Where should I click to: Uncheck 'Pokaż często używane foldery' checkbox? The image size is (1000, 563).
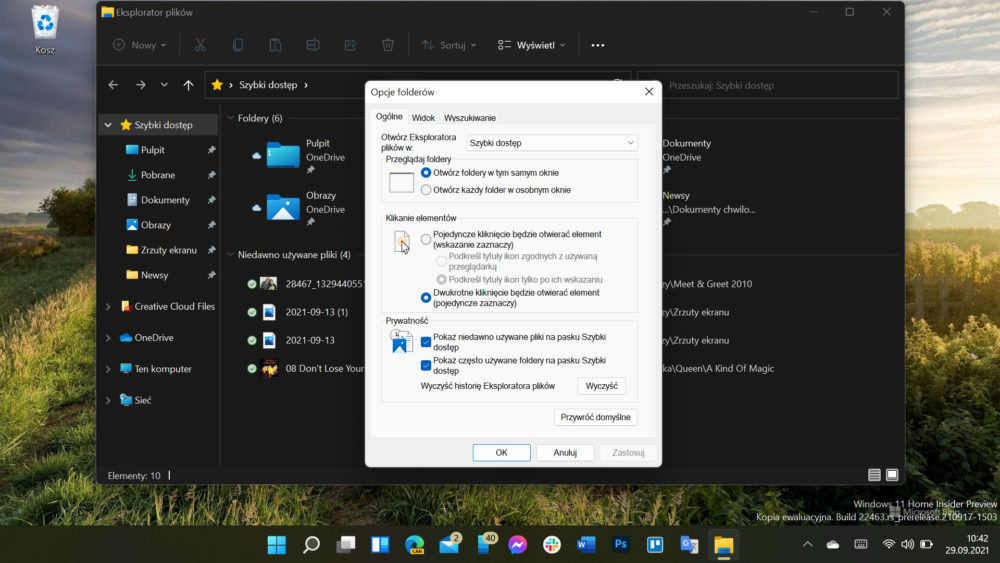[426, 366]
